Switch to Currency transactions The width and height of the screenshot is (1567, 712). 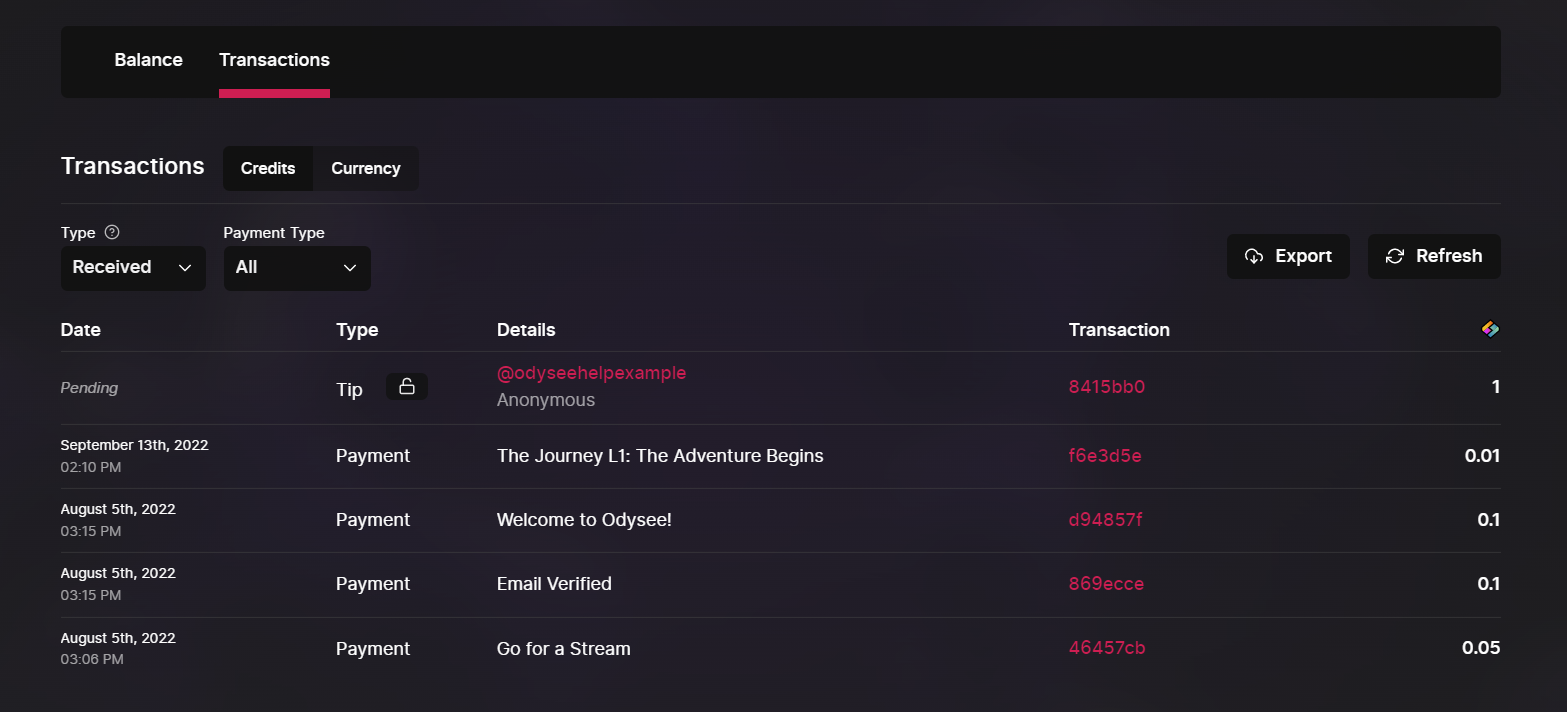pyautogui.click(x=366, y=168)
